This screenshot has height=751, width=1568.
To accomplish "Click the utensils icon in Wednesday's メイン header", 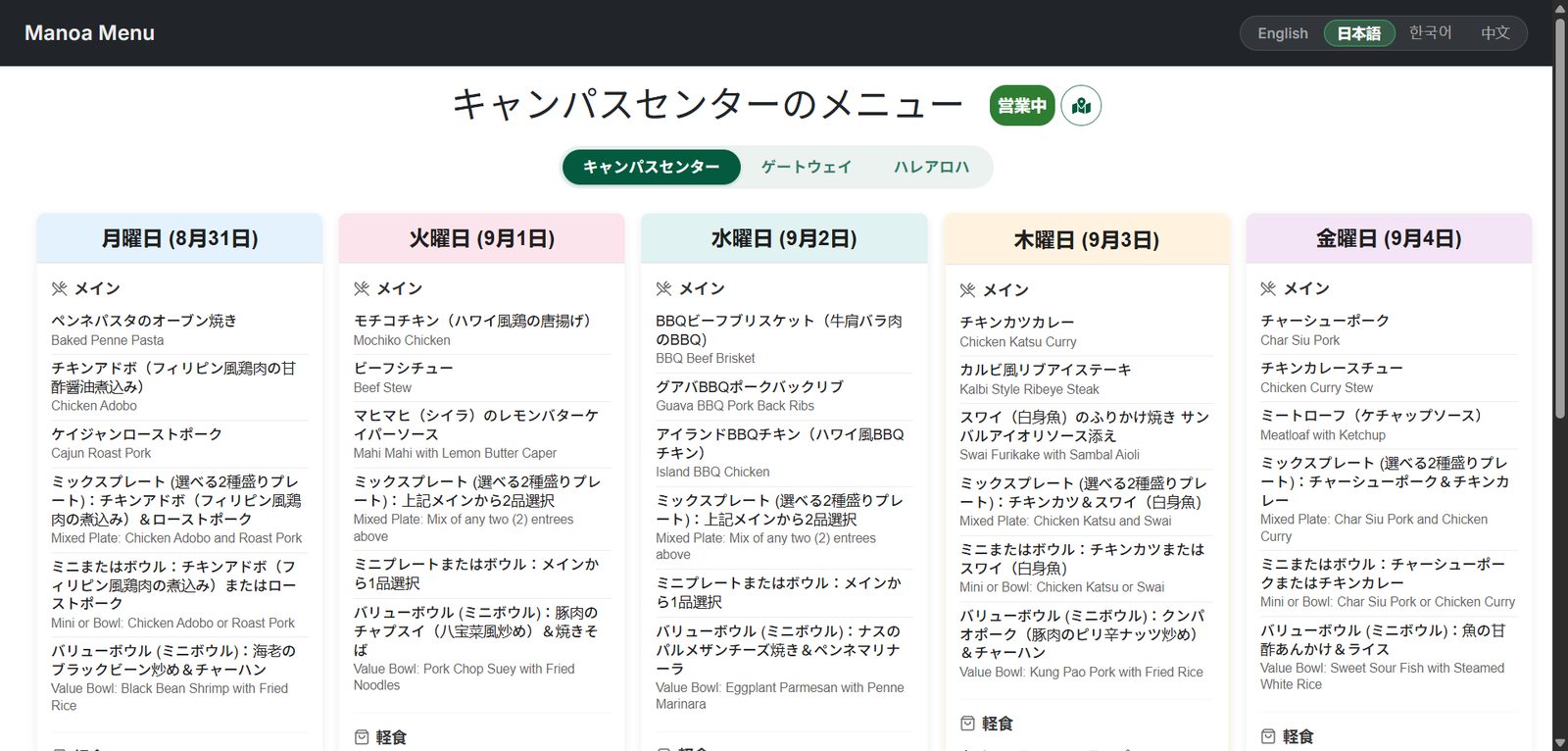I will tap(663, 288).
